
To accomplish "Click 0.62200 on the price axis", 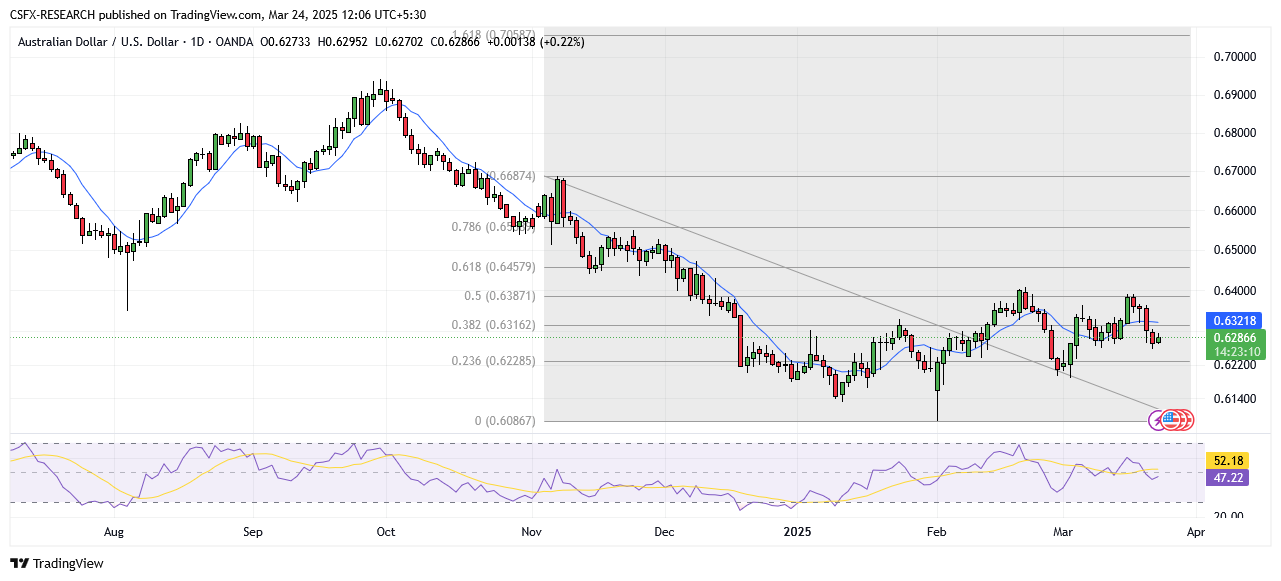I will click(1234, 365).
